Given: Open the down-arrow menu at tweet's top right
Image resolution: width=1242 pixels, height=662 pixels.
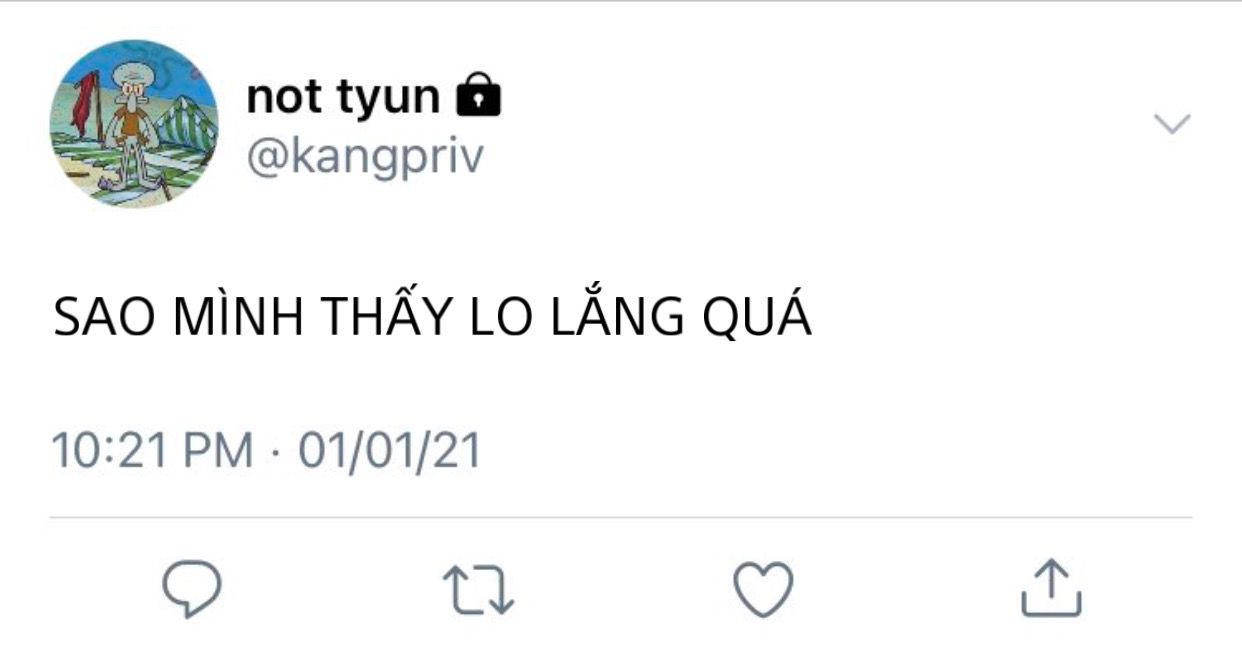Looking at the screenshot, I should click(x=1172, y=124).
